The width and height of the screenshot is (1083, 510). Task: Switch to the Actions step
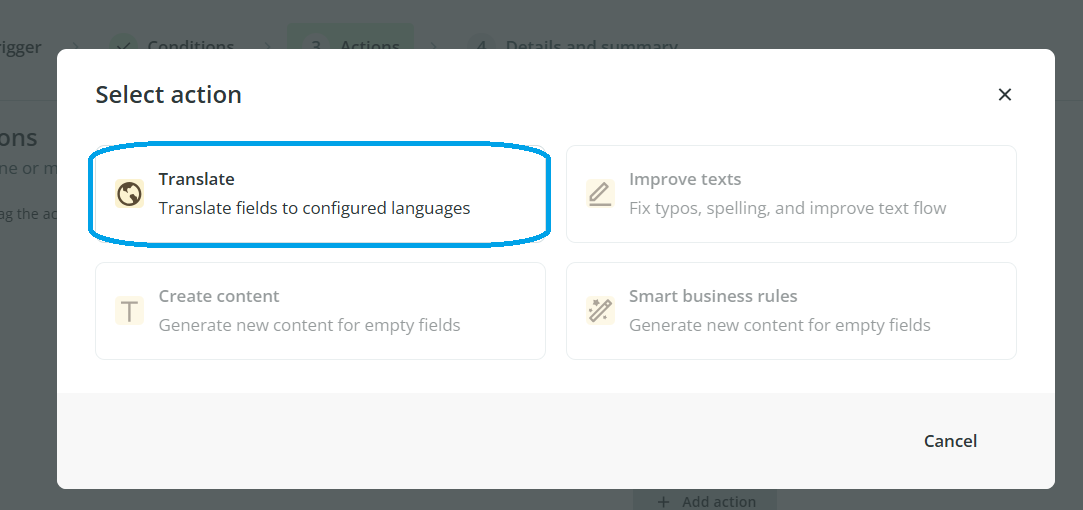click(369, 47)
